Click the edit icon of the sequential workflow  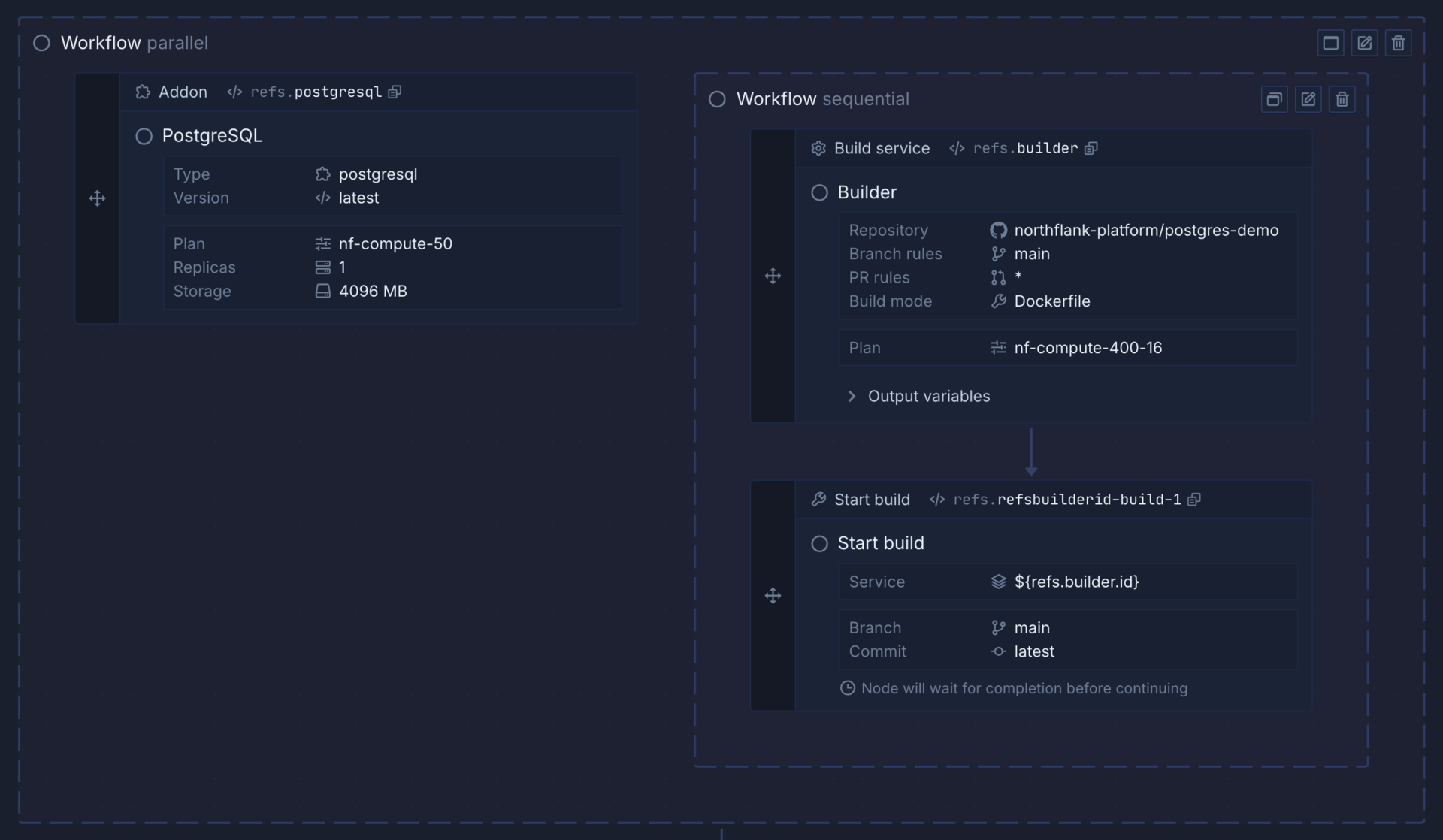(x=1308, y=99)
